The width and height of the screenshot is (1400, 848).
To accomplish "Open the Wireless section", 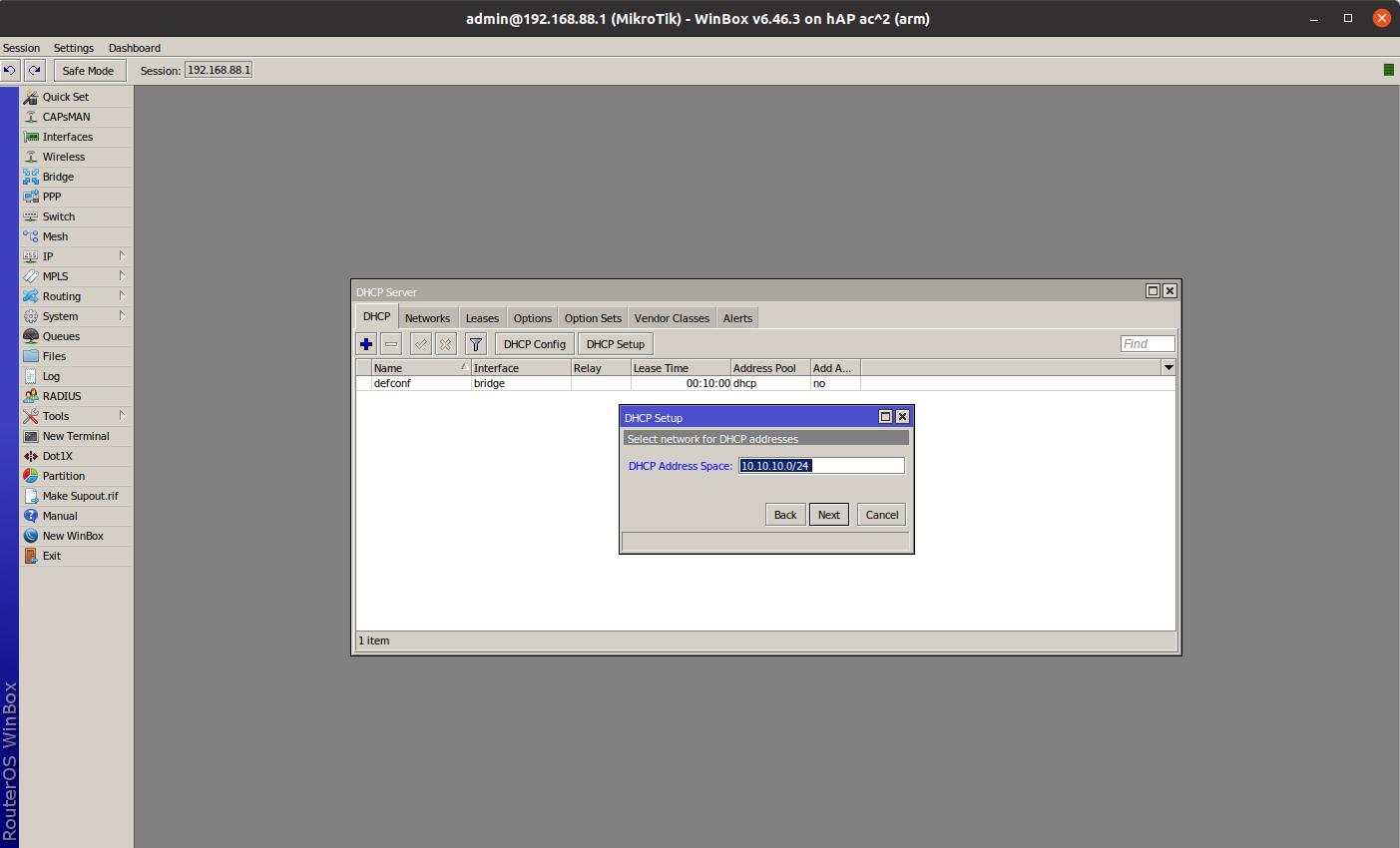I will [x=76, y=157].
